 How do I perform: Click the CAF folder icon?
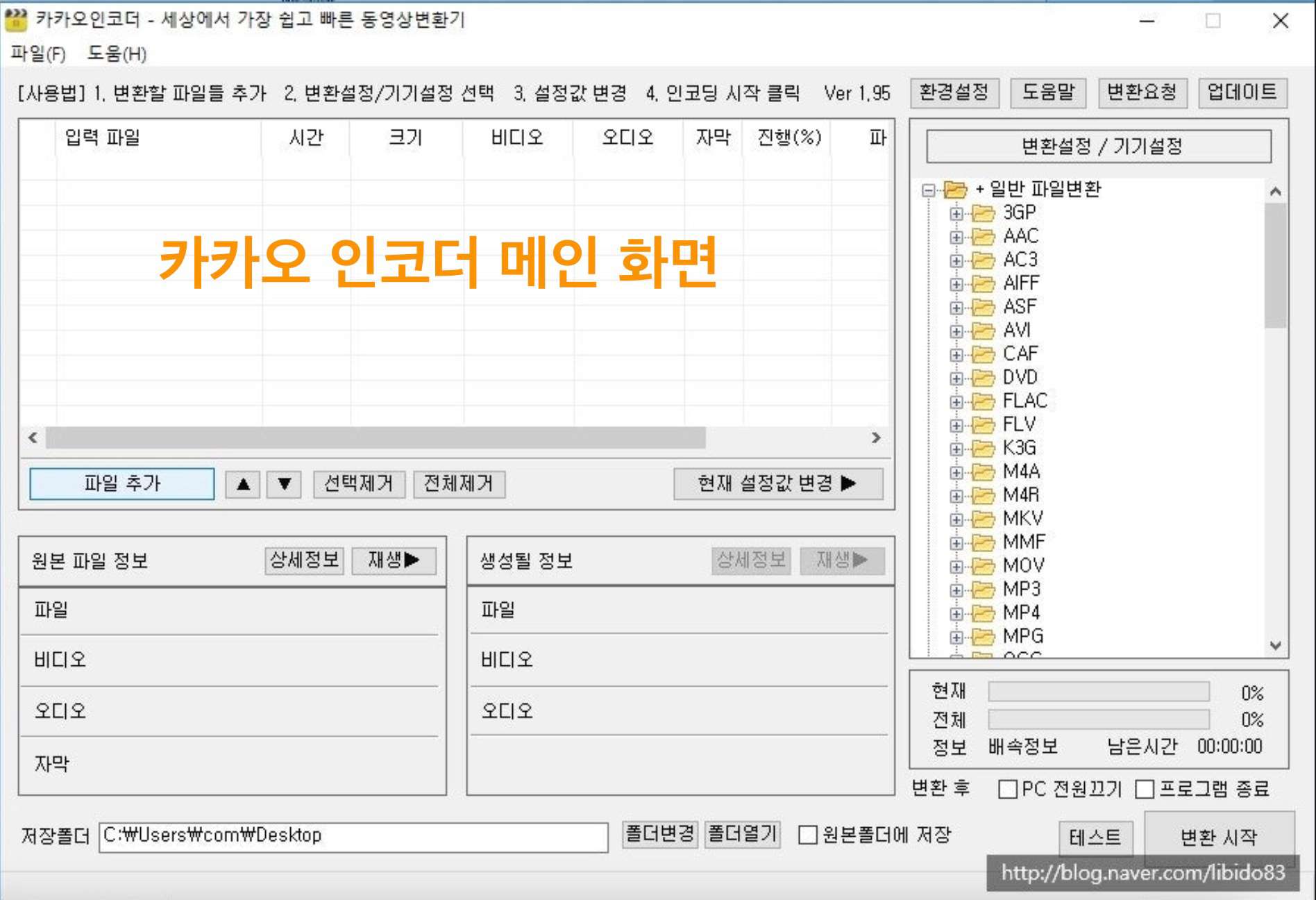click(983, 354)
